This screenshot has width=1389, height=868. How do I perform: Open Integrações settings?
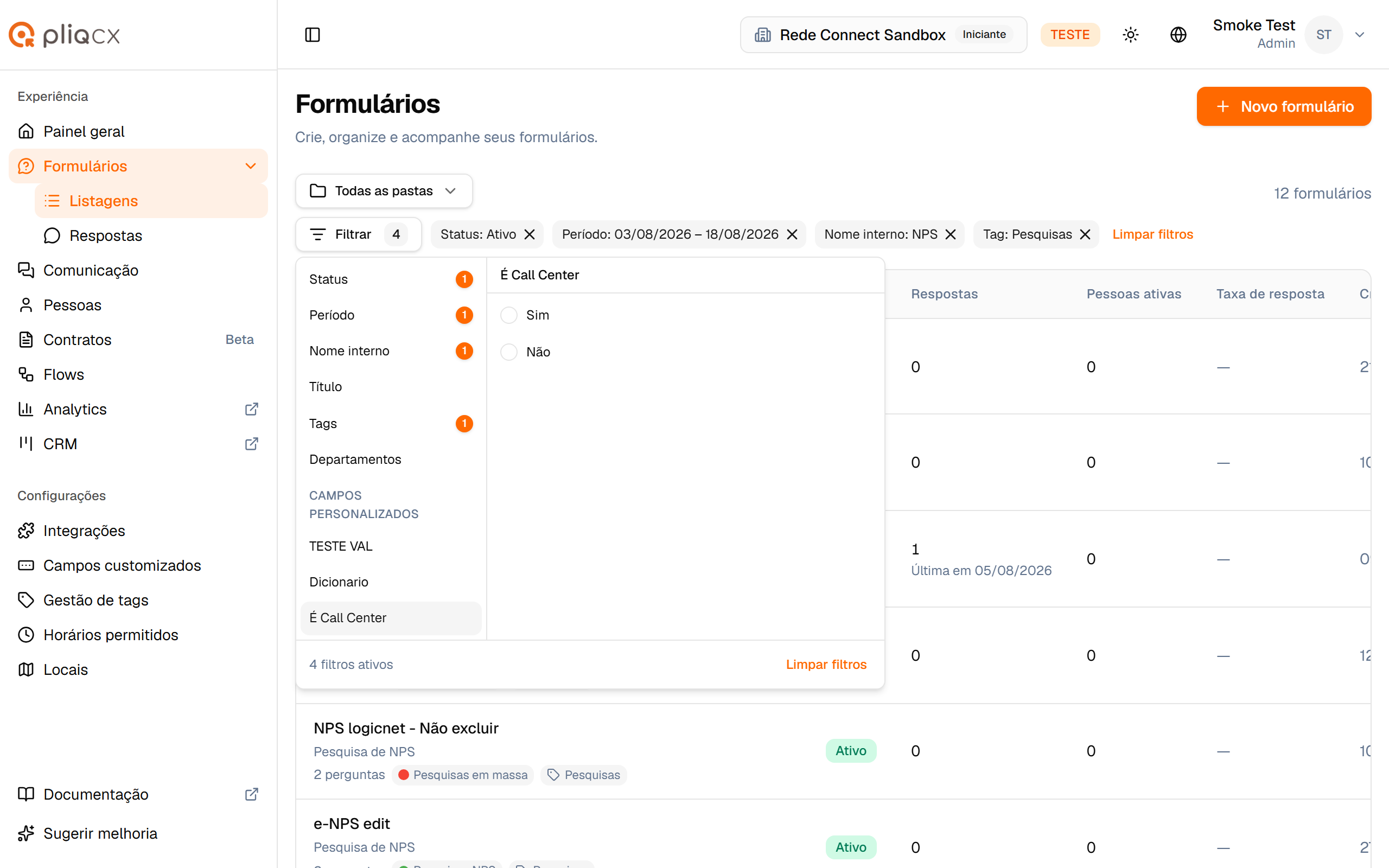pyautogui.click(x=138, y=531)
